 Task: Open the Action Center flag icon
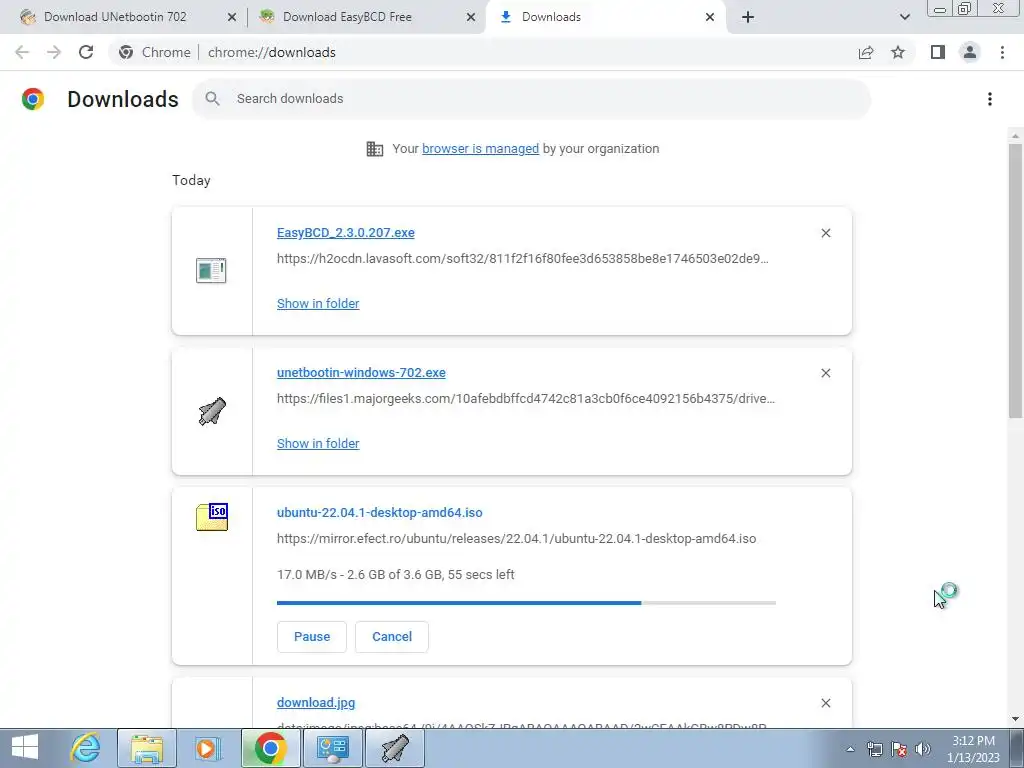click(x=899, y=749)
